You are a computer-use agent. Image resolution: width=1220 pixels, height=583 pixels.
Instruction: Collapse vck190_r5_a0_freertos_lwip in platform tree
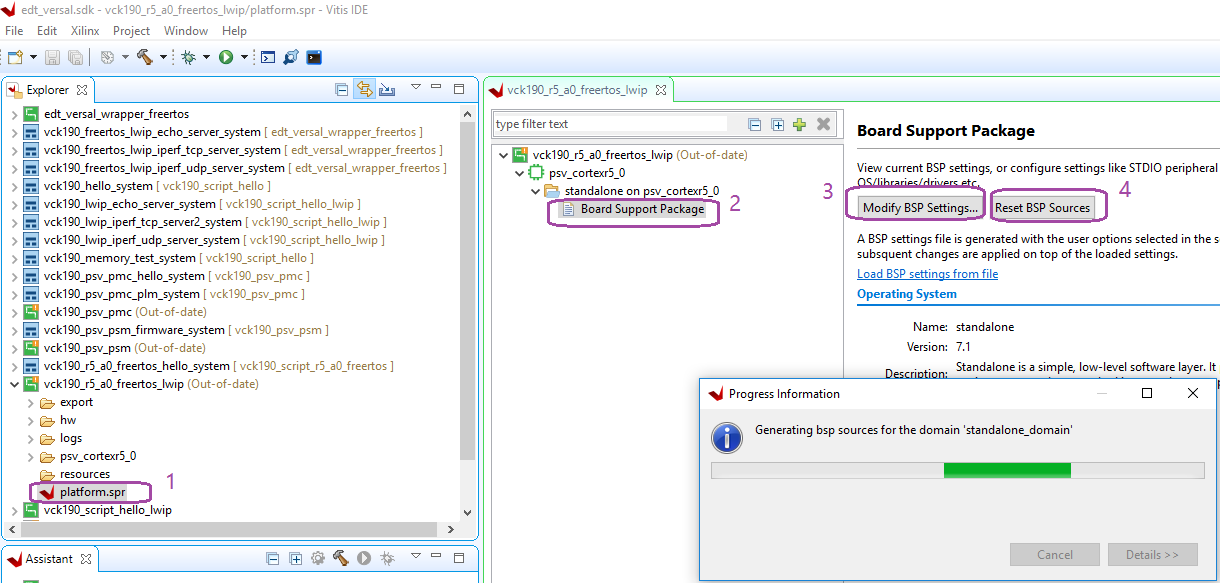click(x=503, y=155)
